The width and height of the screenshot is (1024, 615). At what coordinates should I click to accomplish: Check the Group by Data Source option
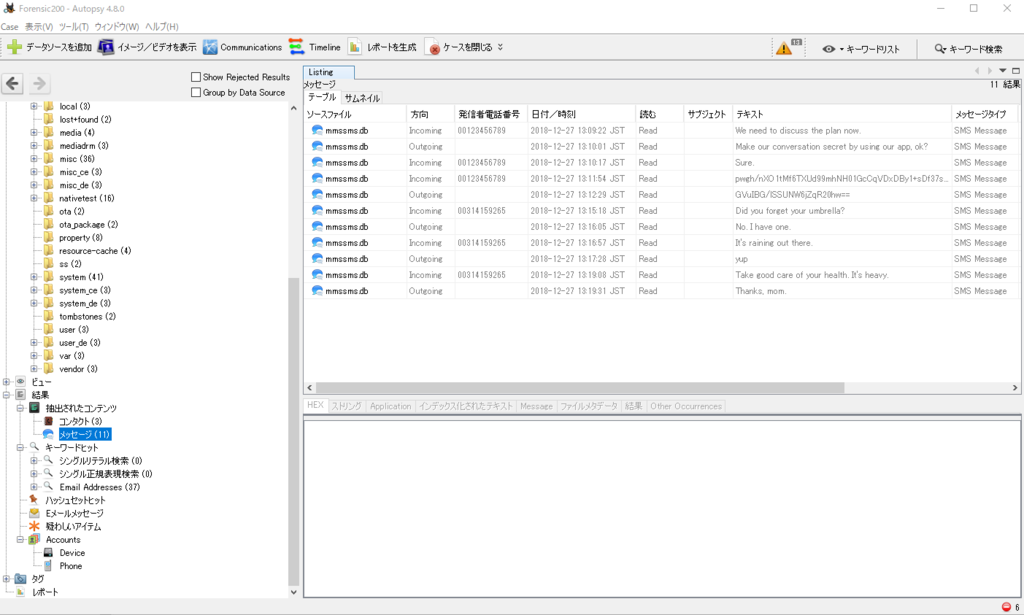pos(194,90)
